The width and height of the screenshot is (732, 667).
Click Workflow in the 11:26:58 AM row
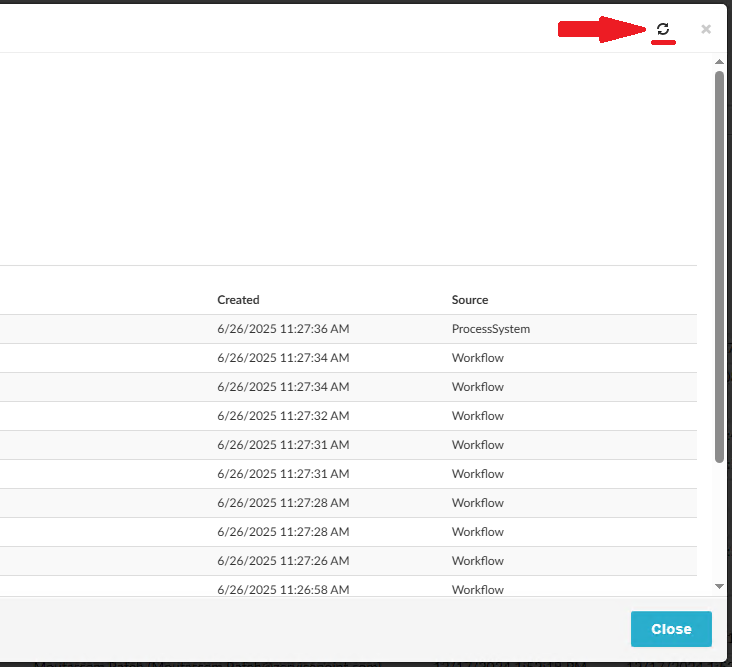[477, 589]
